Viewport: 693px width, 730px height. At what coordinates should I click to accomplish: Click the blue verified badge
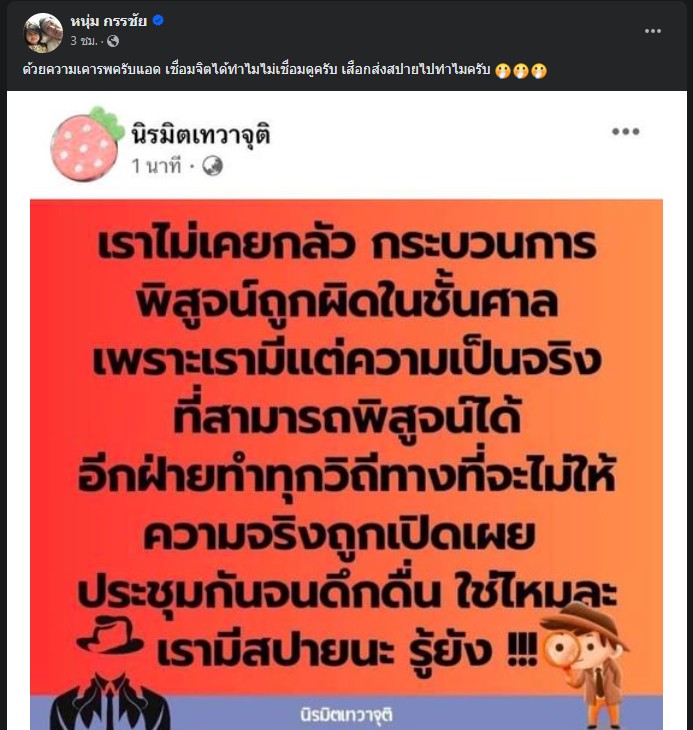coord(158,20)
